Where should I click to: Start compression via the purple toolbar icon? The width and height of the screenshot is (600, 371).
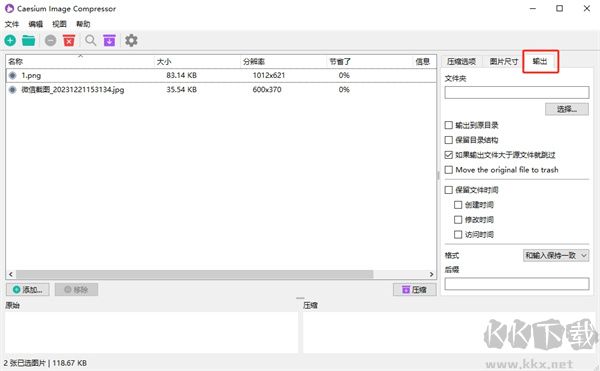[x=109, y=40]
